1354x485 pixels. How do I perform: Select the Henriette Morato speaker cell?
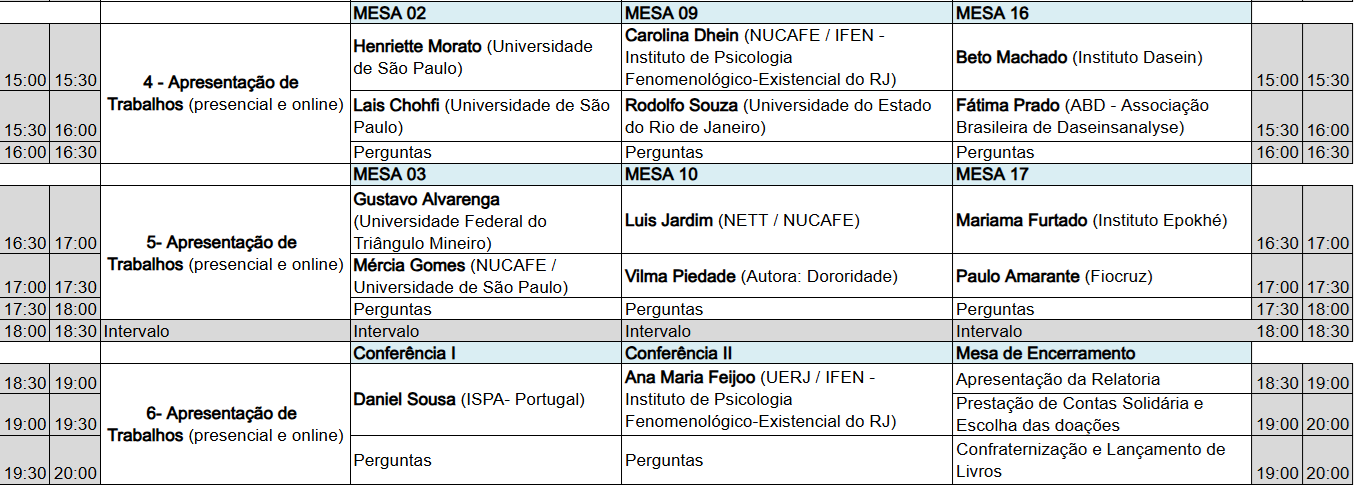coord(485,57)
